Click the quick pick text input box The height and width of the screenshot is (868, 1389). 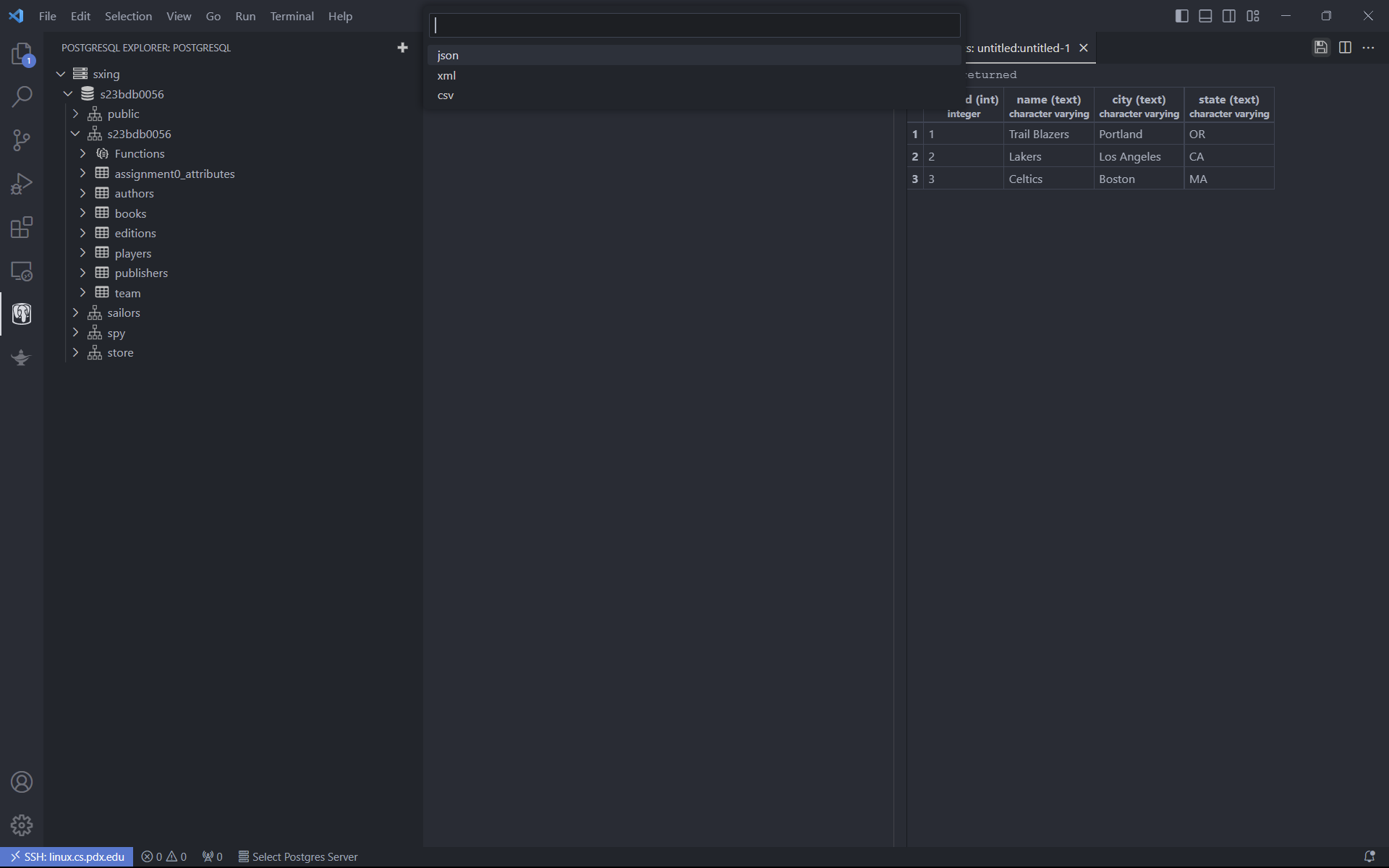tap(694, 25)
